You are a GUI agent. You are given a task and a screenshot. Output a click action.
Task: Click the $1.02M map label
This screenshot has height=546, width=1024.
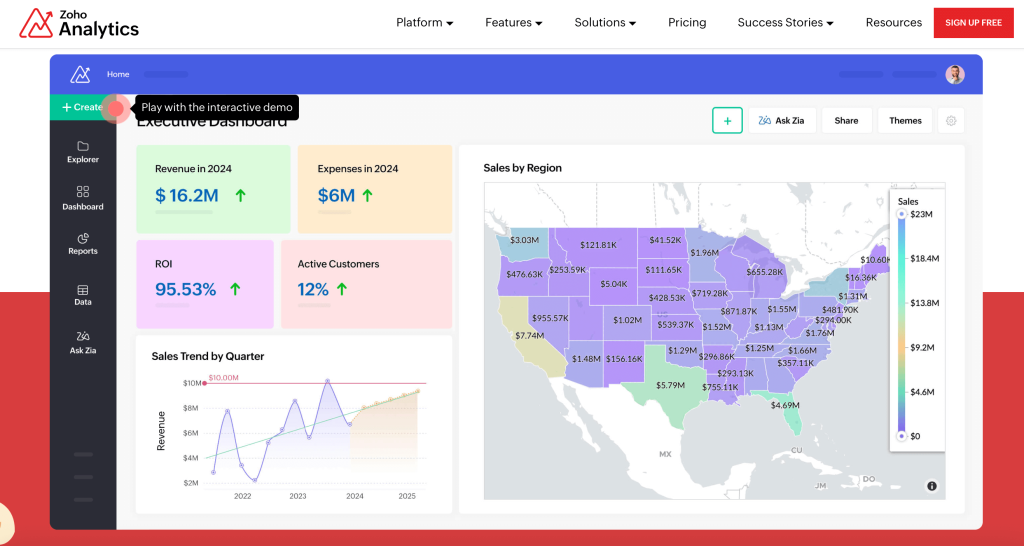pyautogui.click(x=627, y=320)
